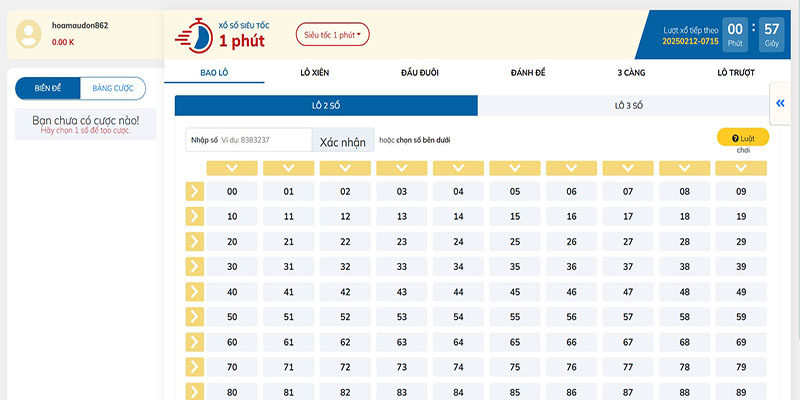The image size is (800, 400).
Task: Click yellow arrow for row starting with 60
Action: (195, 341)
